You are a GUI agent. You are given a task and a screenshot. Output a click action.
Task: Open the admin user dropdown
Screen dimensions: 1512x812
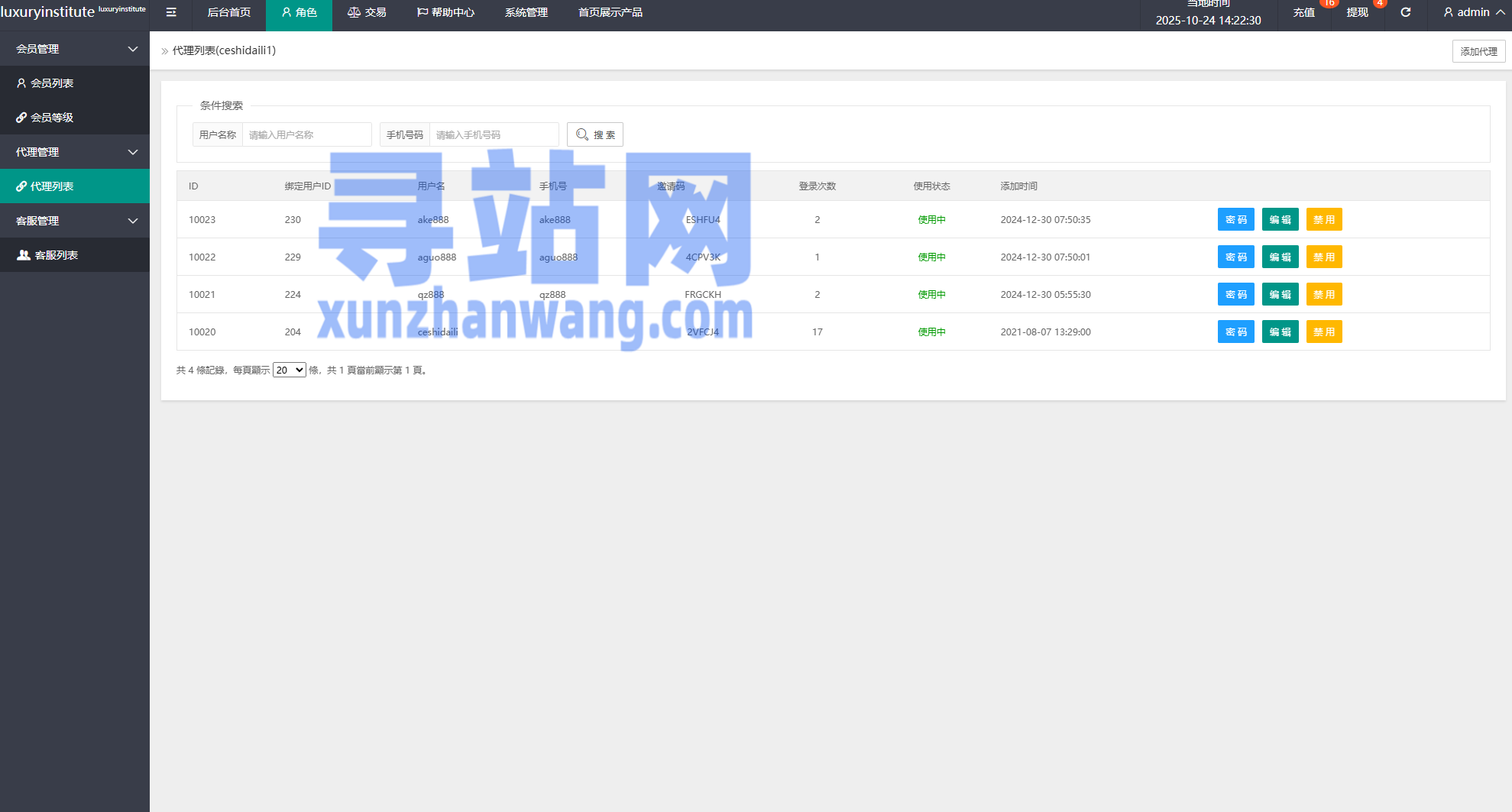(x=1473, y=12)
